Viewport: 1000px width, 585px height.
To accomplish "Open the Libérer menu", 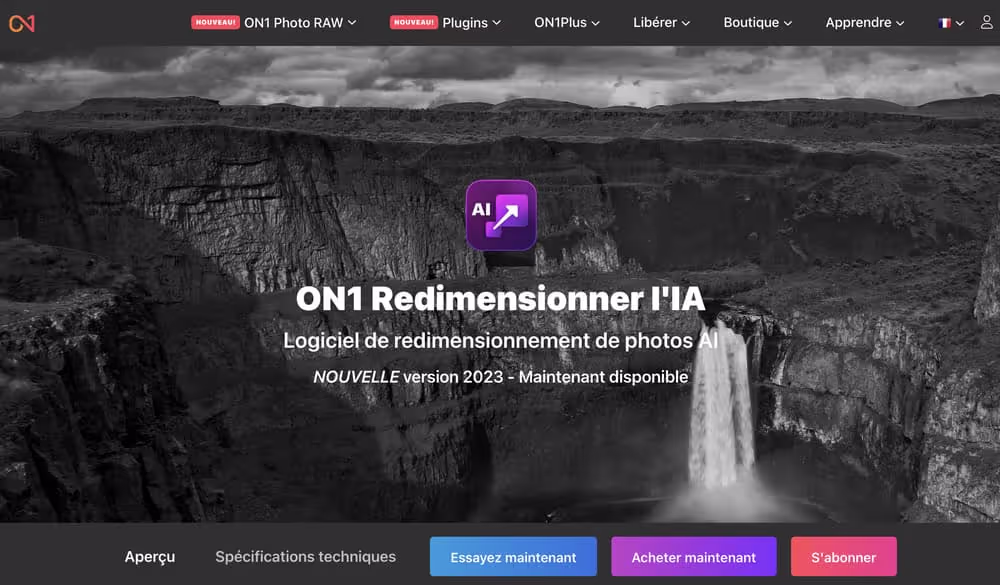I will point(661,23).
